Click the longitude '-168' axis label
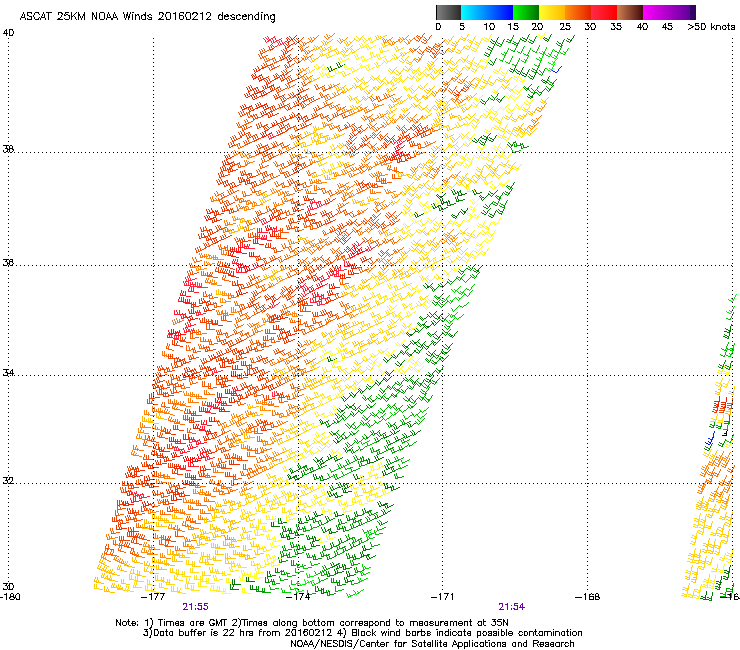Image resolution: width=740 pixels, height=650 pixels. tap(588, 597)
